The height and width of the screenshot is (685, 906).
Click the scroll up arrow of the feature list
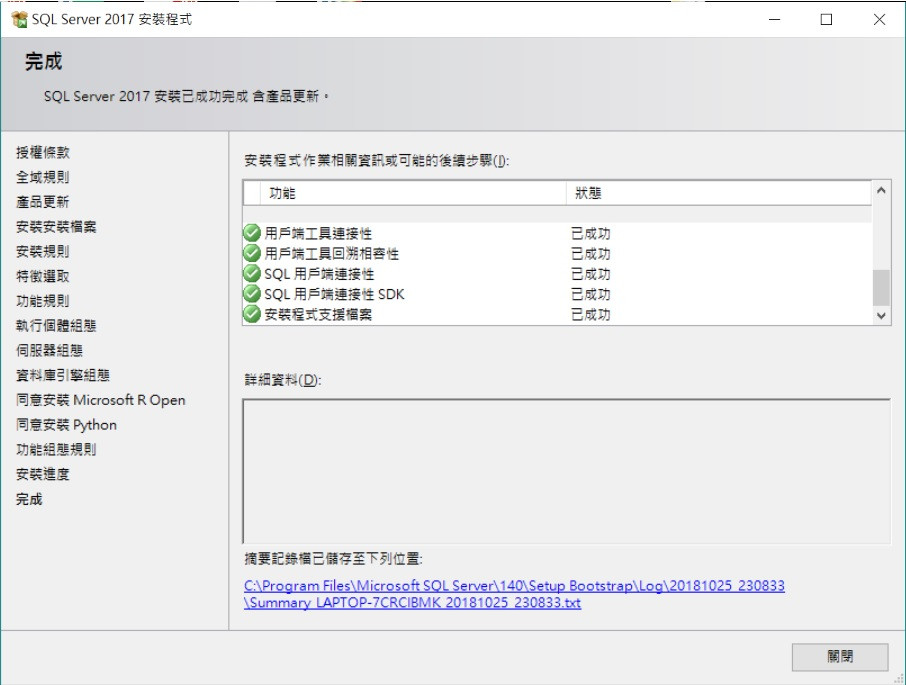coord(881,190)
